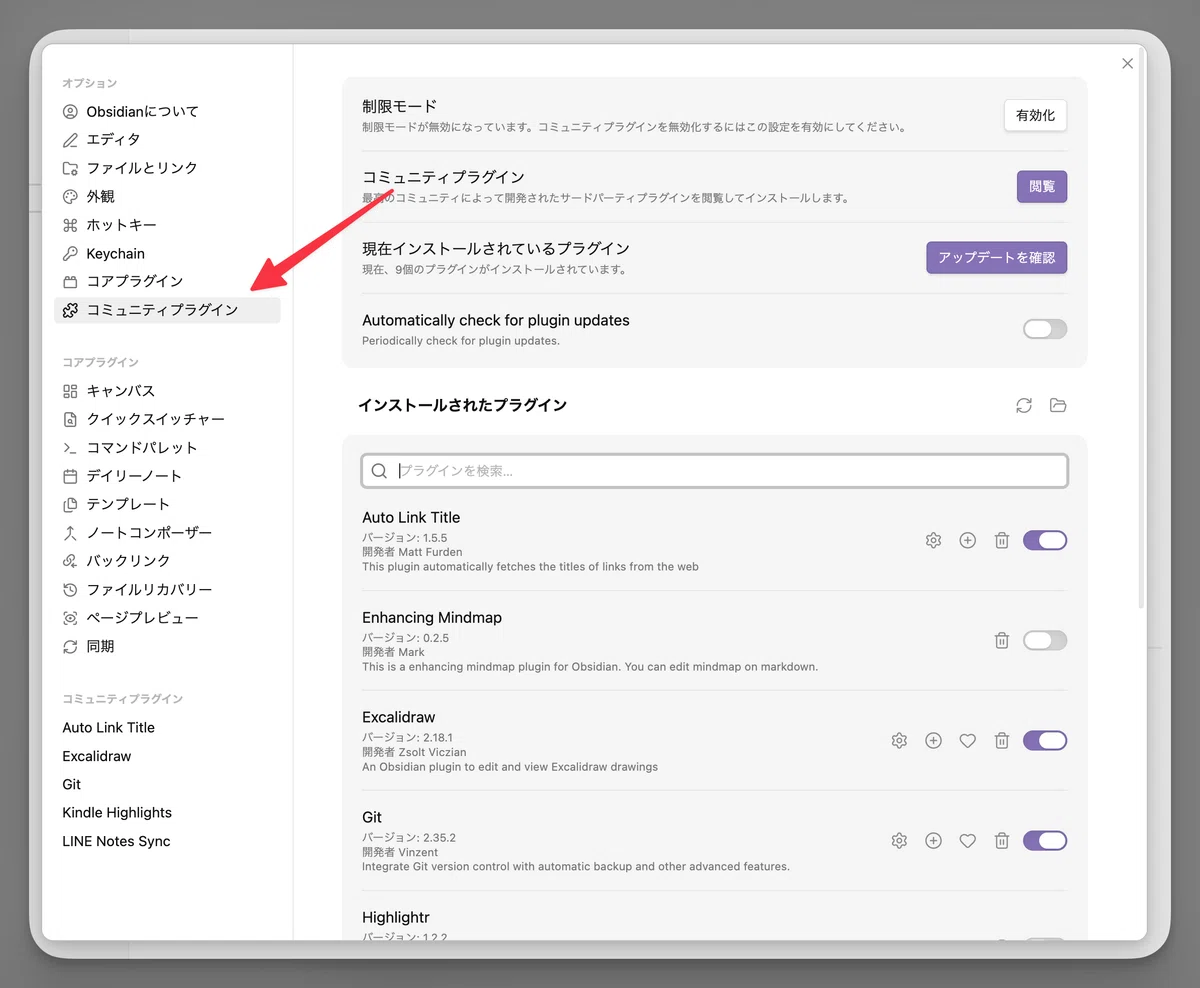Open キャンバス core plugin settings
1200x988 pixels.
tap(167, 391)
